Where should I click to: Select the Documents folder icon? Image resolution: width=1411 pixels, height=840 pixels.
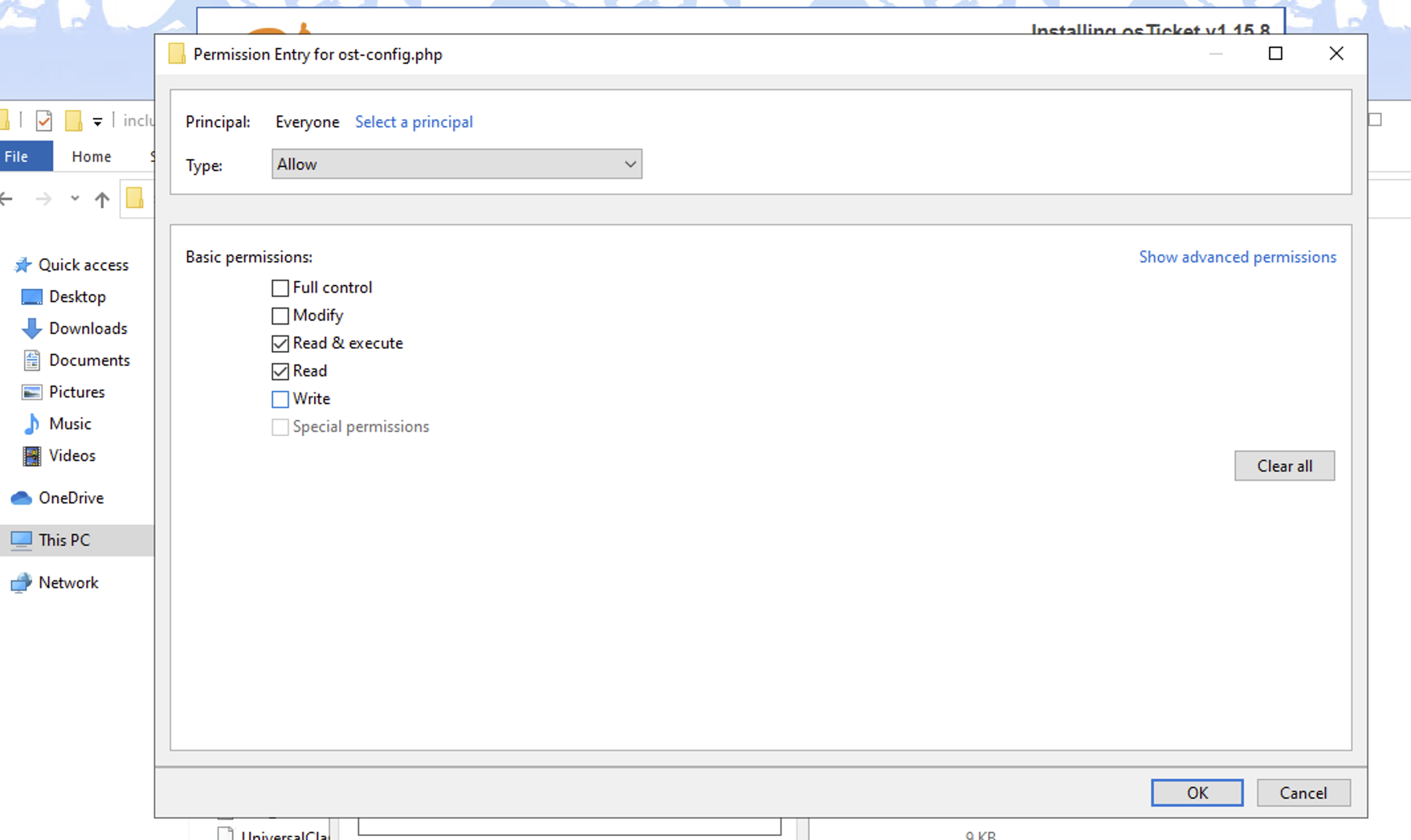(x=32, y=360)
